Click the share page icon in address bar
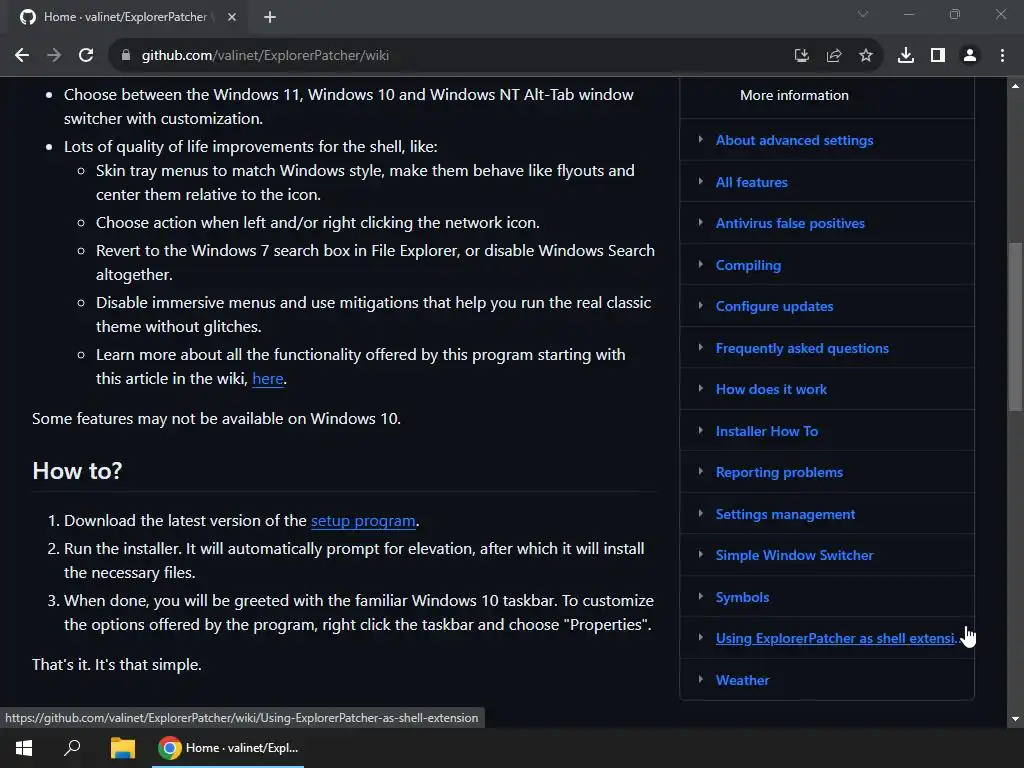Viewport: 1024px width, 768px height. click(833, 56)
